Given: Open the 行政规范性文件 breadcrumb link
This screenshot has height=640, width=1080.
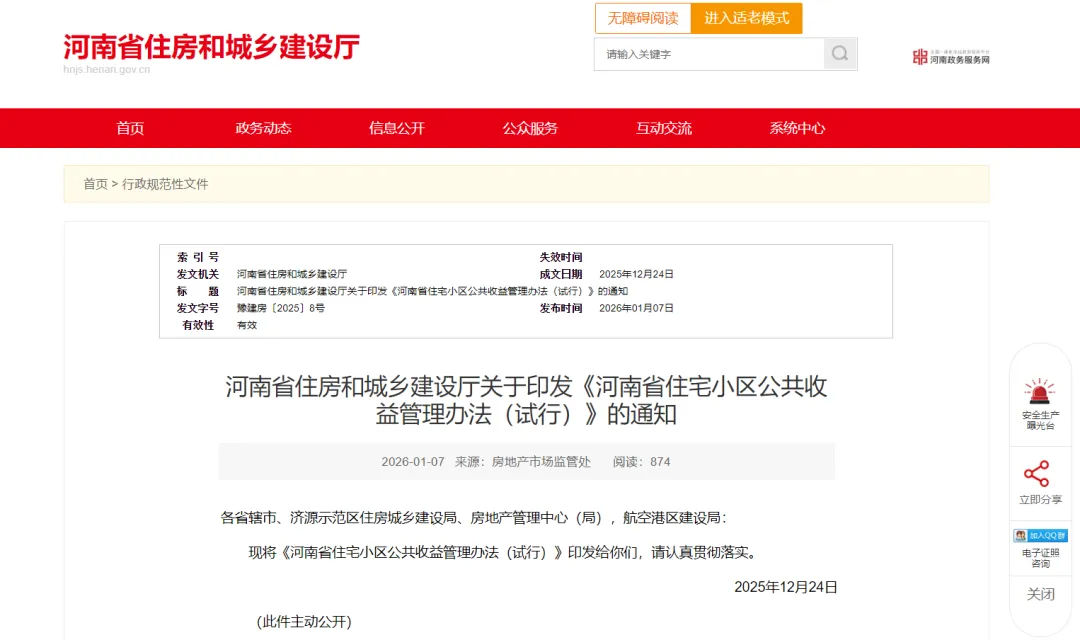Looking at the screenshot, I should [x=168, y=184].
